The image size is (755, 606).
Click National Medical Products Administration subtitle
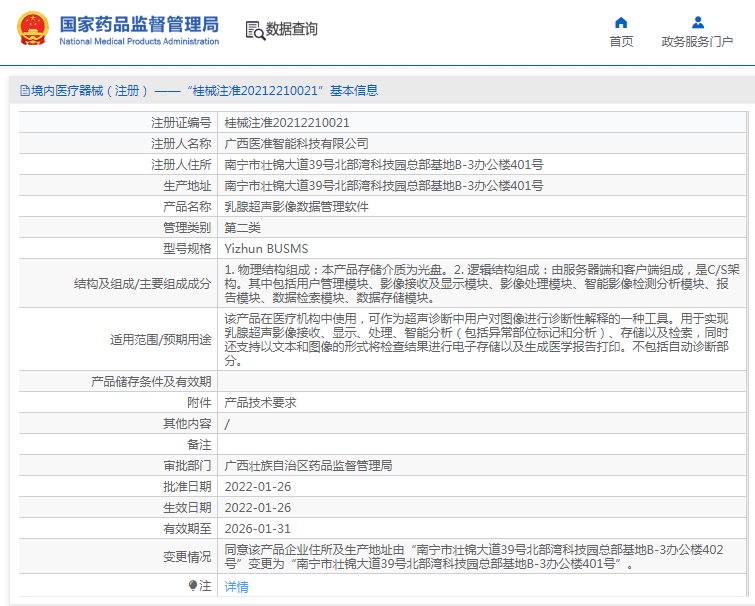coord(139,41)
